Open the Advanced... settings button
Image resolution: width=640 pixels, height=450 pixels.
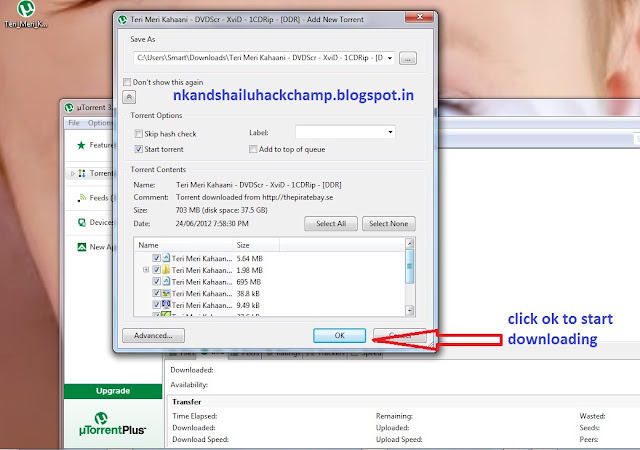(153, 336)
